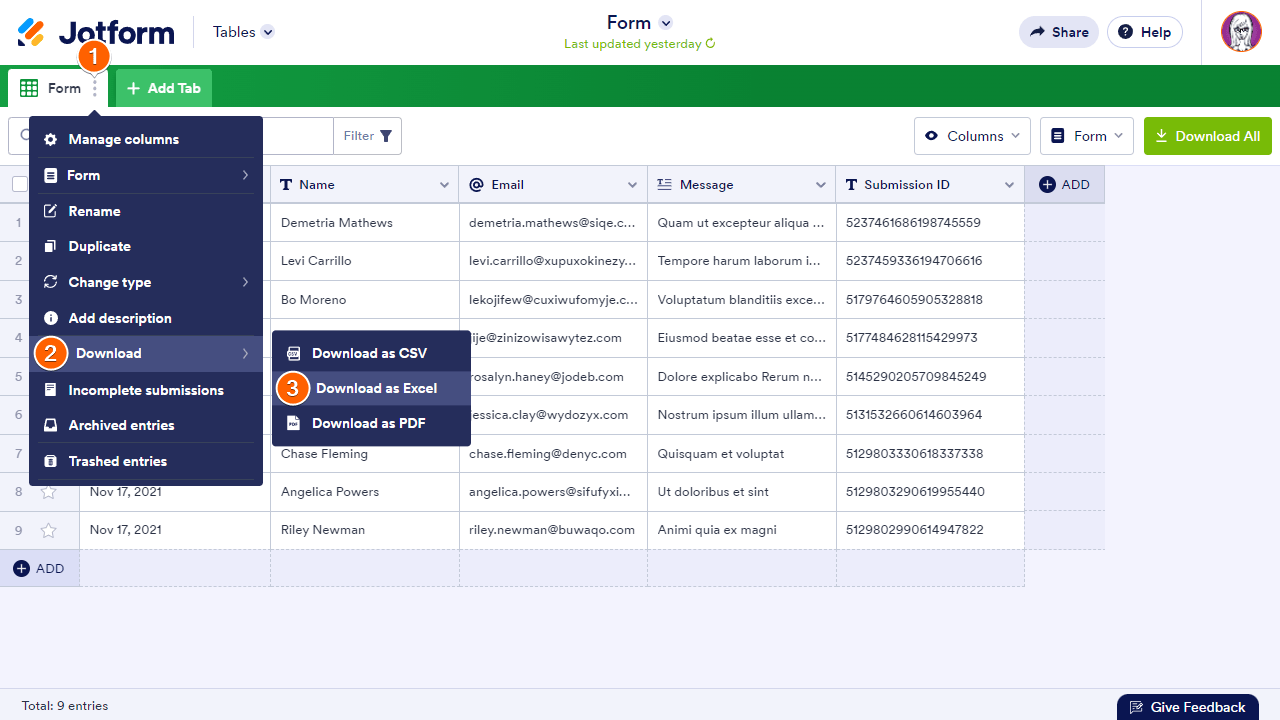
Task: Click the green table icon on Form tab
Action: click(29, 88)
